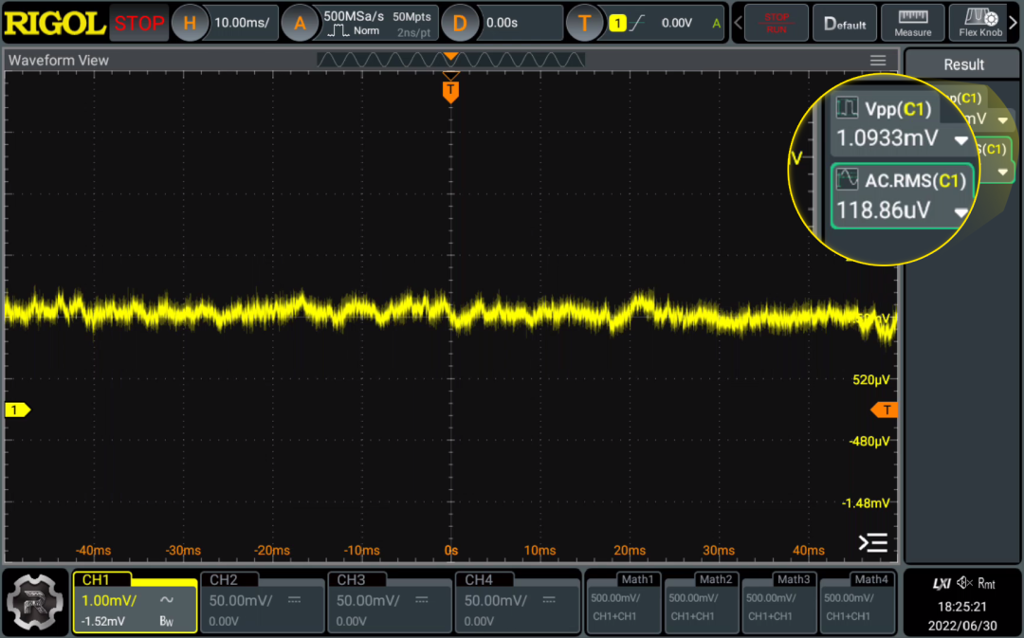Enable channel CH2
This screenshot has width=1024, height=638.
tap(261, 601)
